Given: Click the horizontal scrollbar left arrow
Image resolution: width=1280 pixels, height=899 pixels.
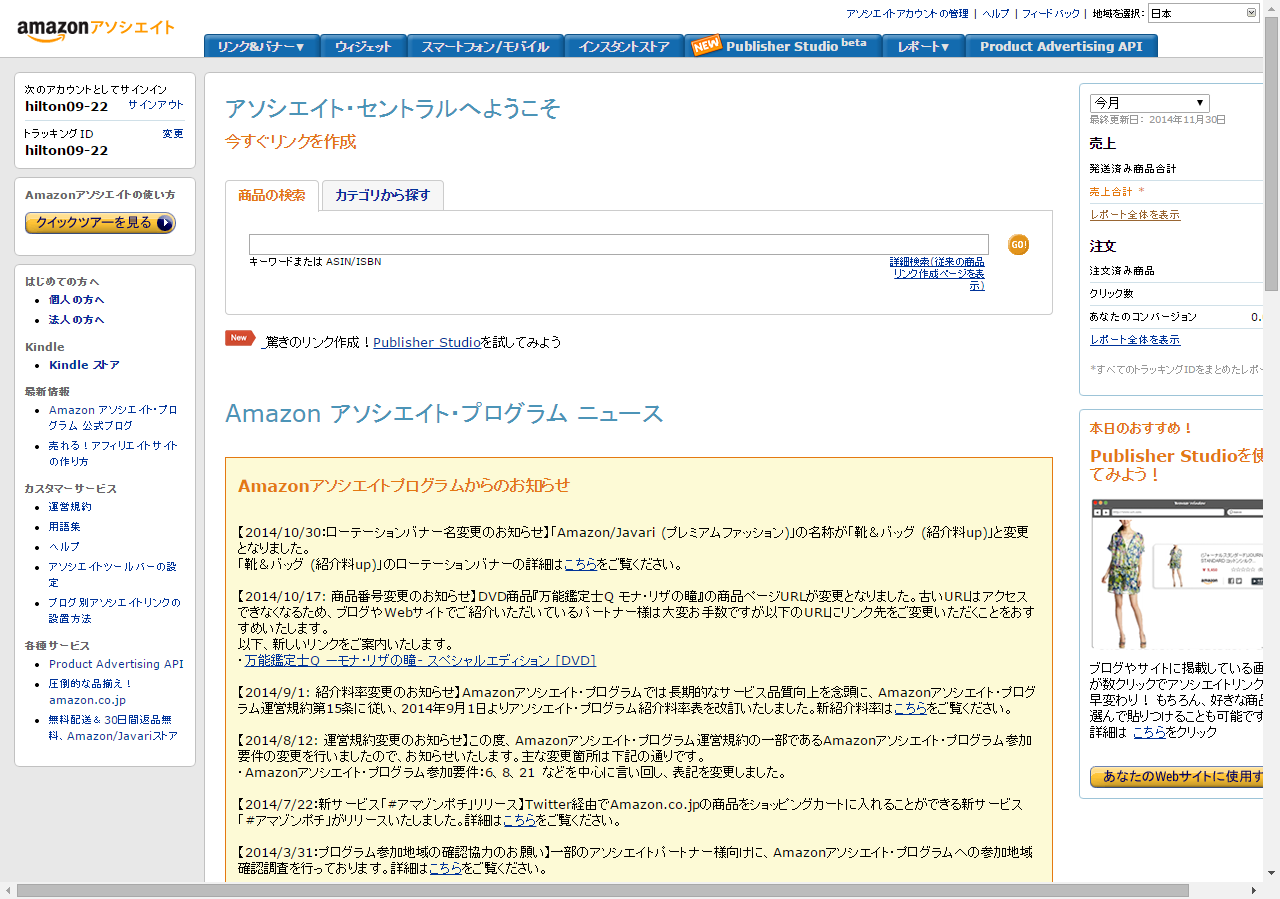Looking at the screenshot, I should [8, 891].
